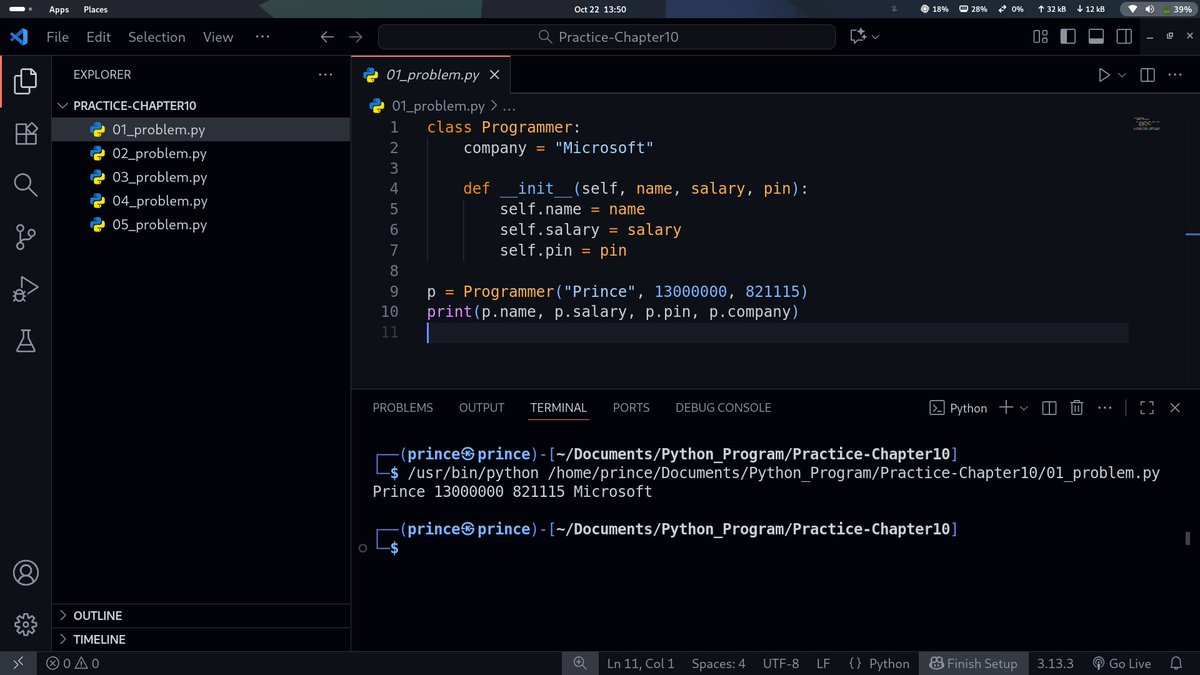
Task: Start Go Live server from the status bar
Action: [1122, 663]
